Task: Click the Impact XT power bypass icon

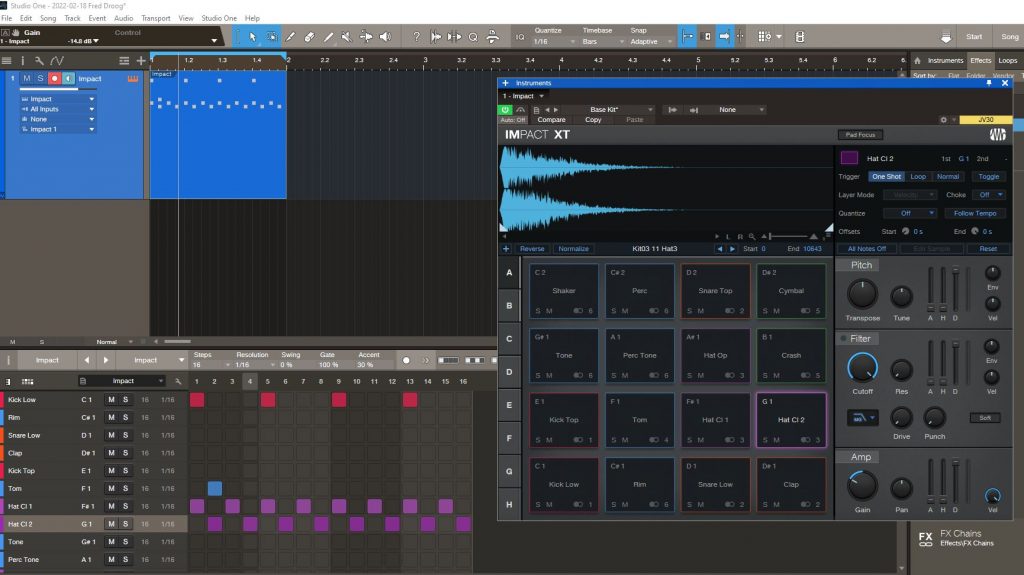Action: (x=506, y=109)
